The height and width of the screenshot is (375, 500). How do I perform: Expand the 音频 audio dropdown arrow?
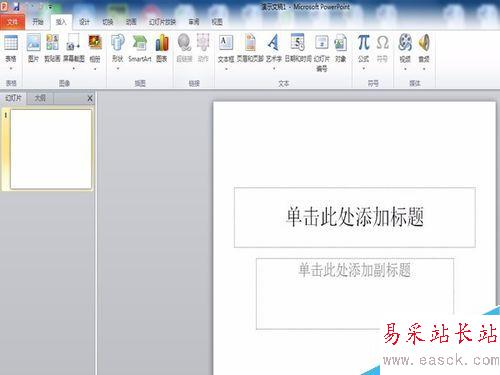pos(424,69)
